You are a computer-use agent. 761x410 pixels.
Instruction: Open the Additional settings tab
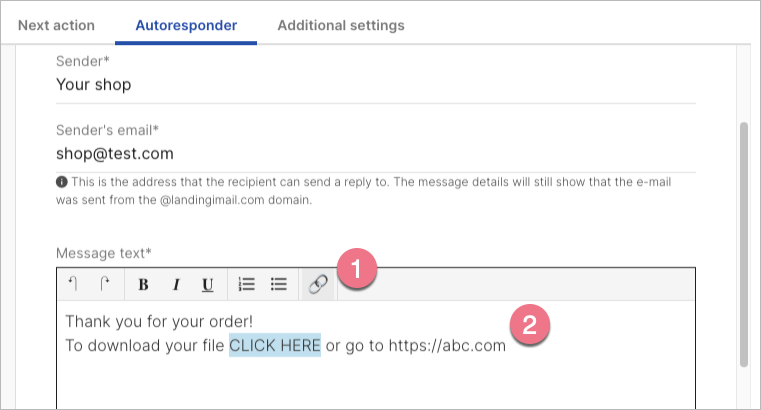pos(341,25)
